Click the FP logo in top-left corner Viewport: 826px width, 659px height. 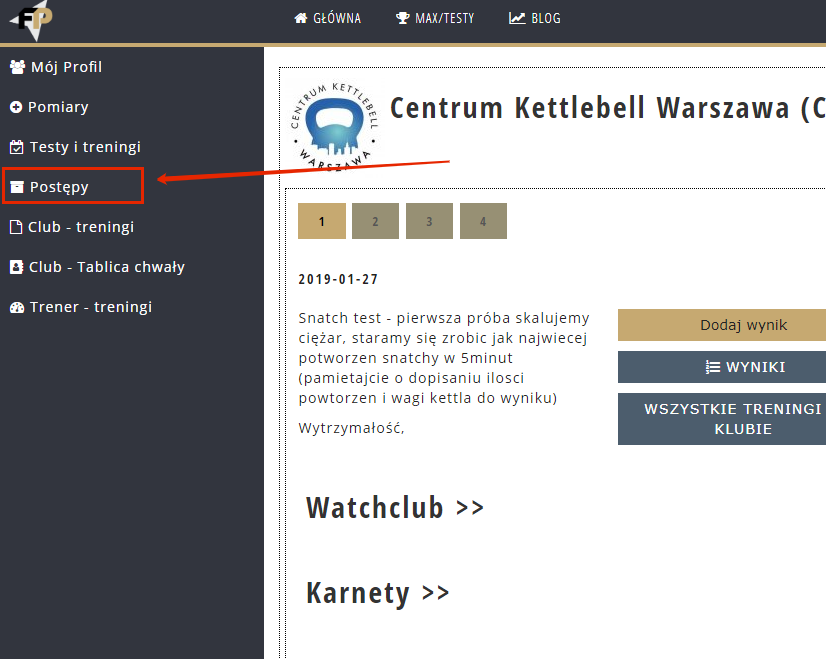[28, 18]
